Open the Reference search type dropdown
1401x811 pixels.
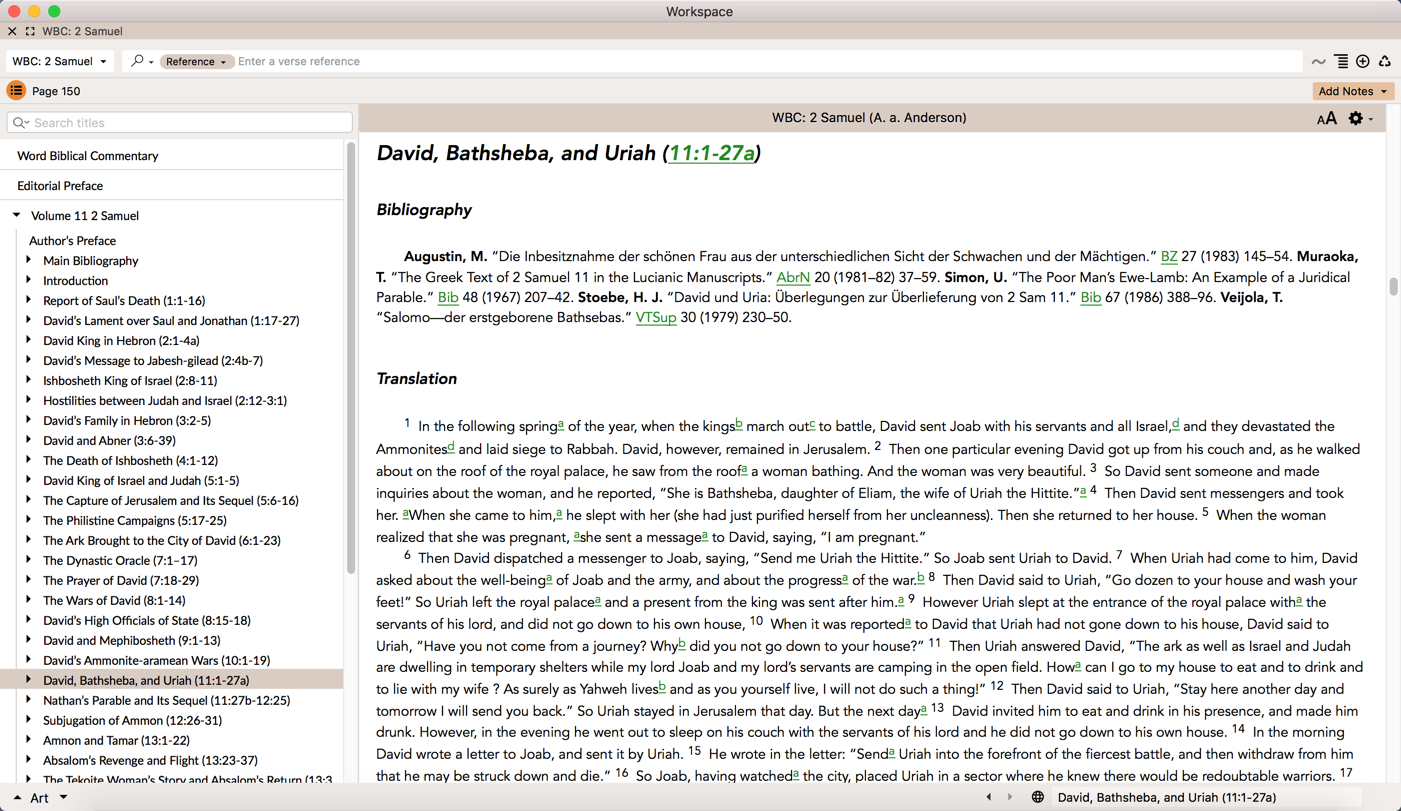[196, 62]
